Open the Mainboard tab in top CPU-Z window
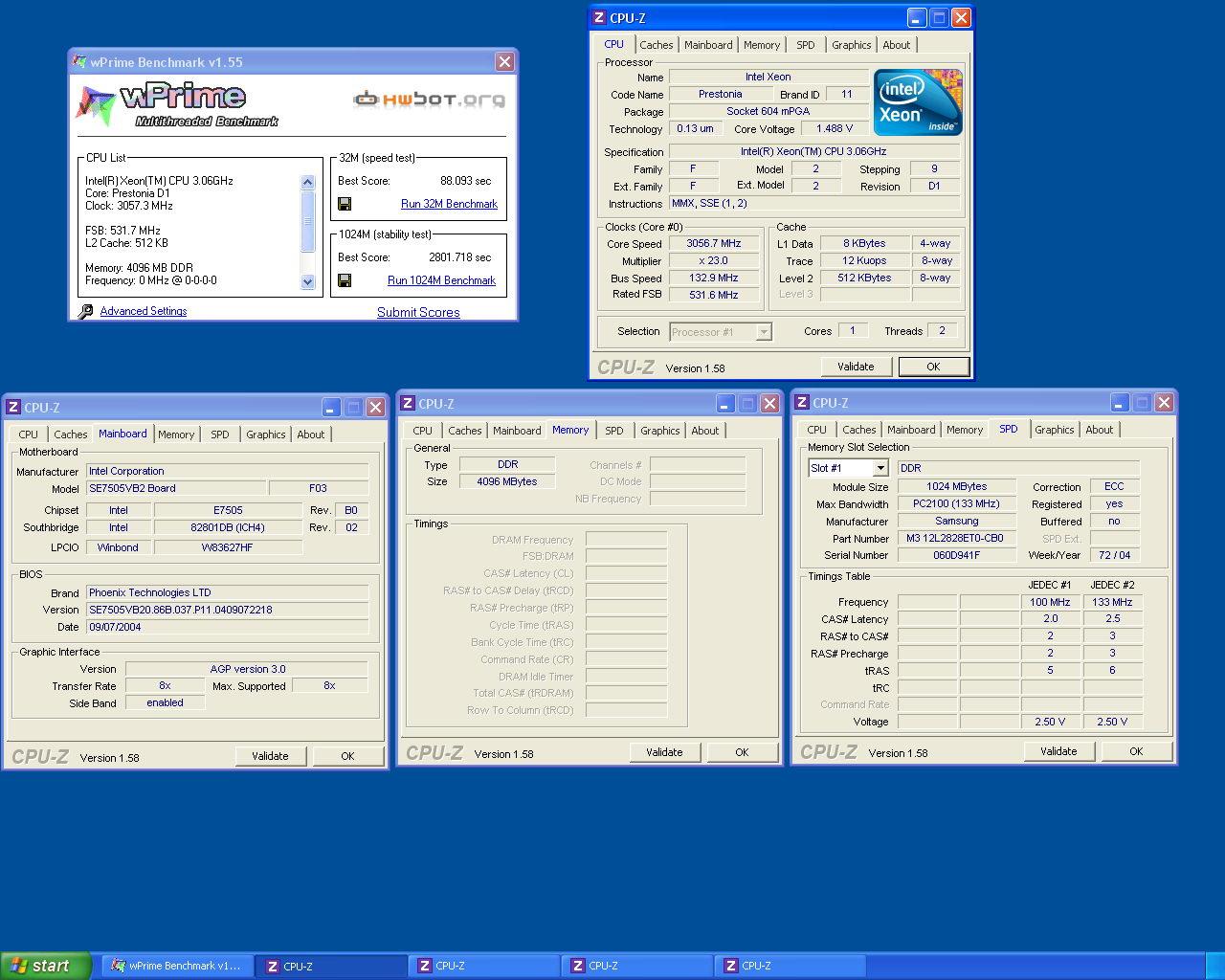 [x=708, y=45]
